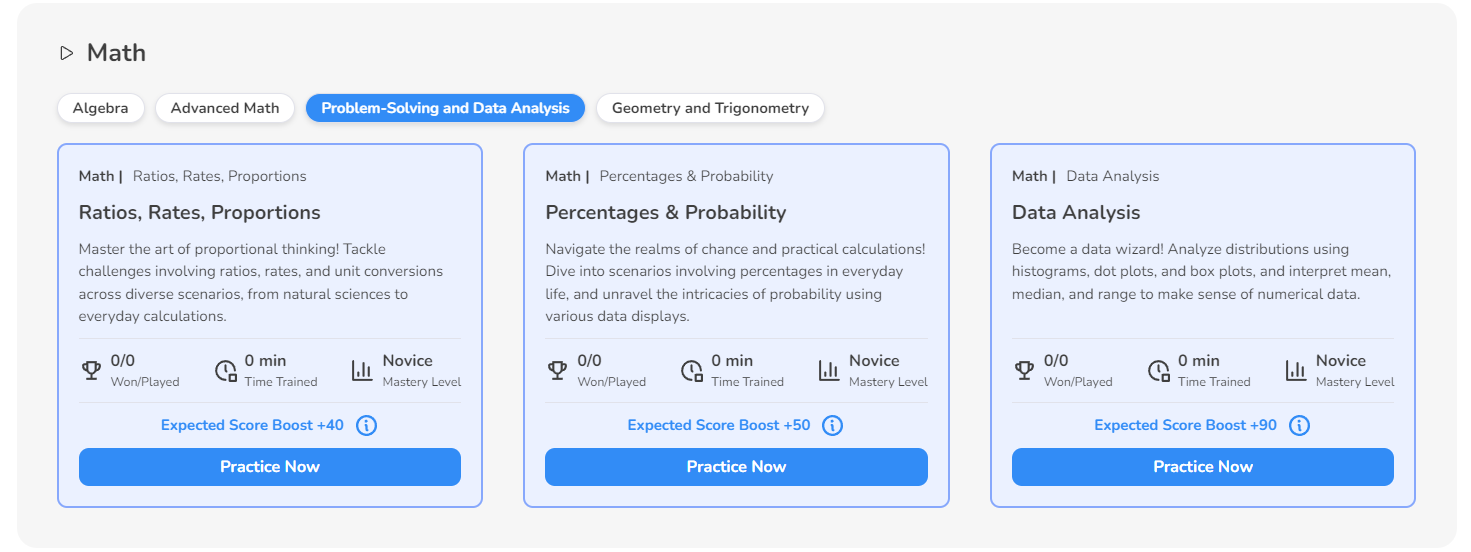
Task: Open the Percentages & Probability card title
Action: click(666, 212)
